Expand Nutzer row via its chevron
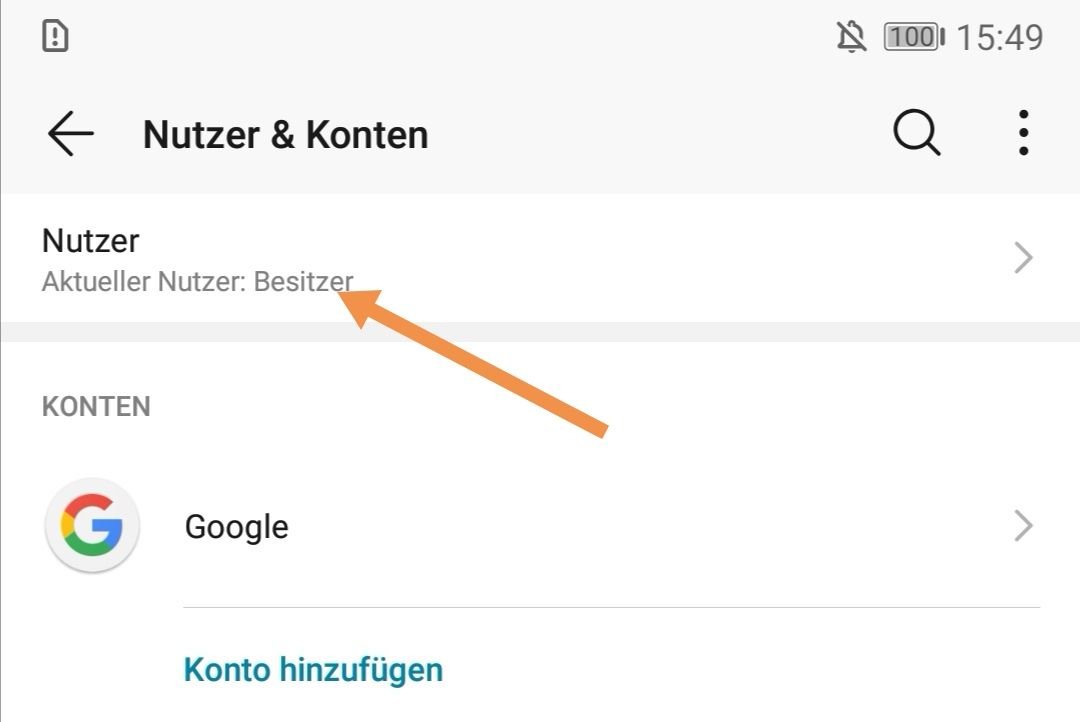Viewport: 1080px width, 722px height. coord(1024,258)
